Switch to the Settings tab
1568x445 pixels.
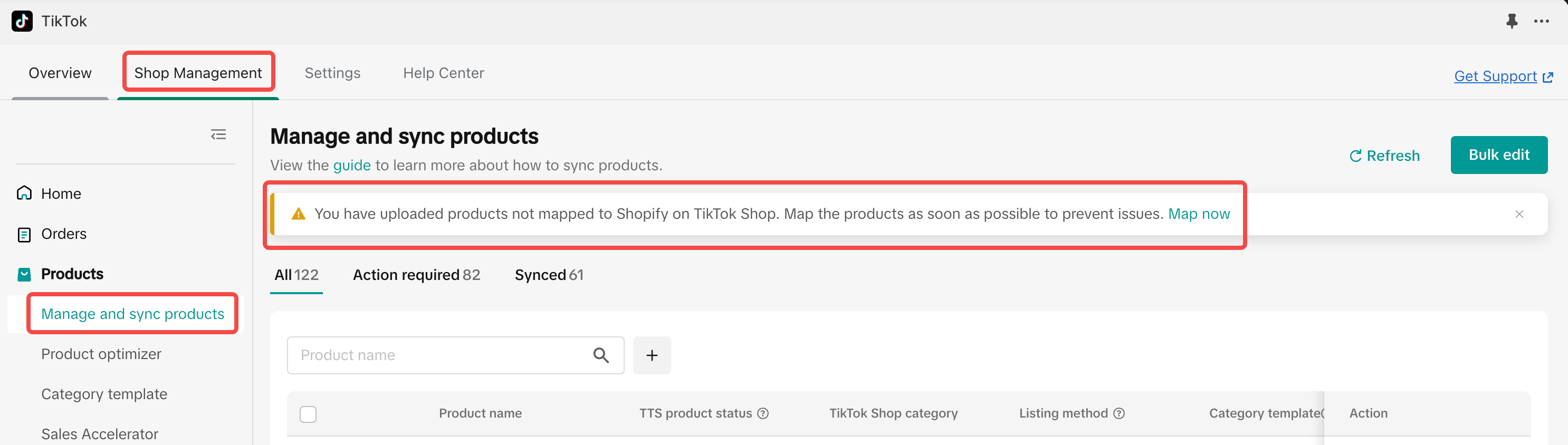click(332, 73)
